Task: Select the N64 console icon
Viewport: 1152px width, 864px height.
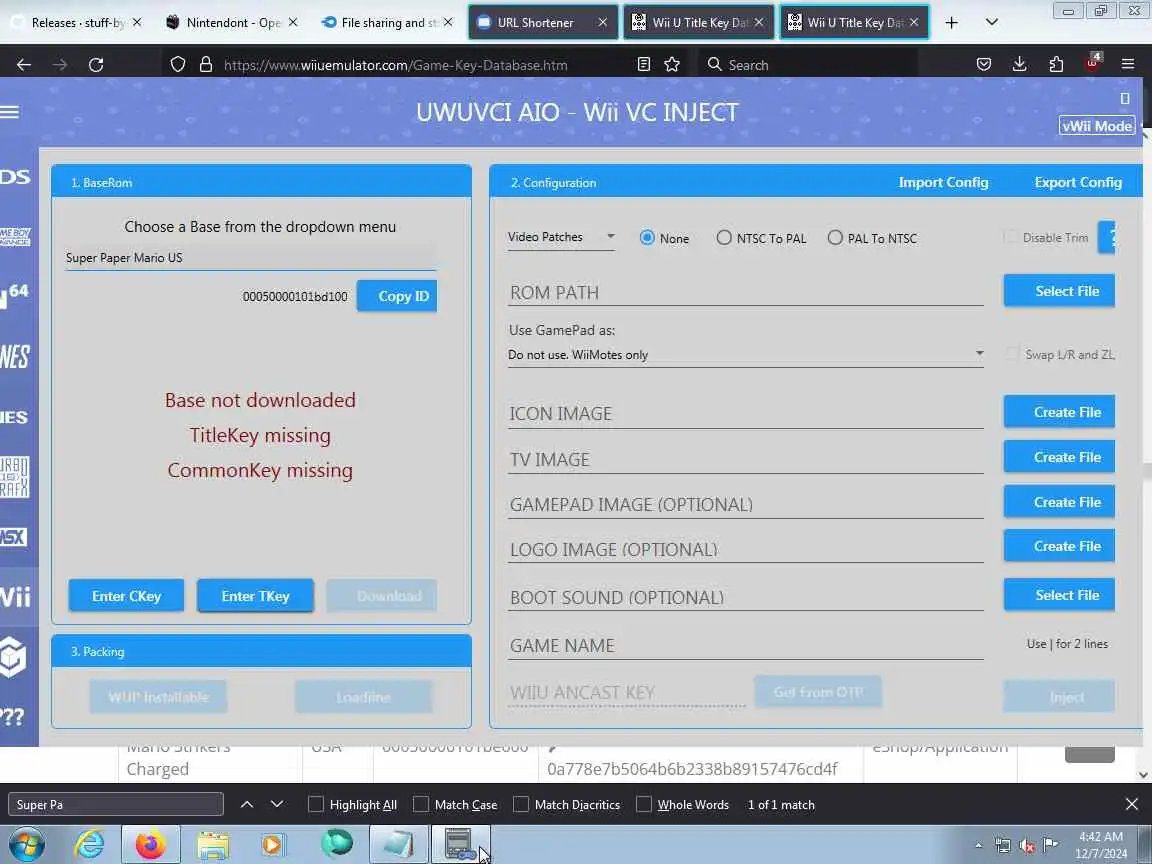Action: point(15,295)
